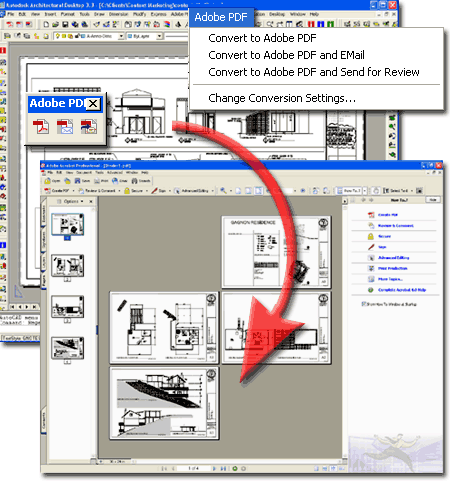Click the Create PDF link in How To panel
The image size is (450, 481).
(388, 215)
